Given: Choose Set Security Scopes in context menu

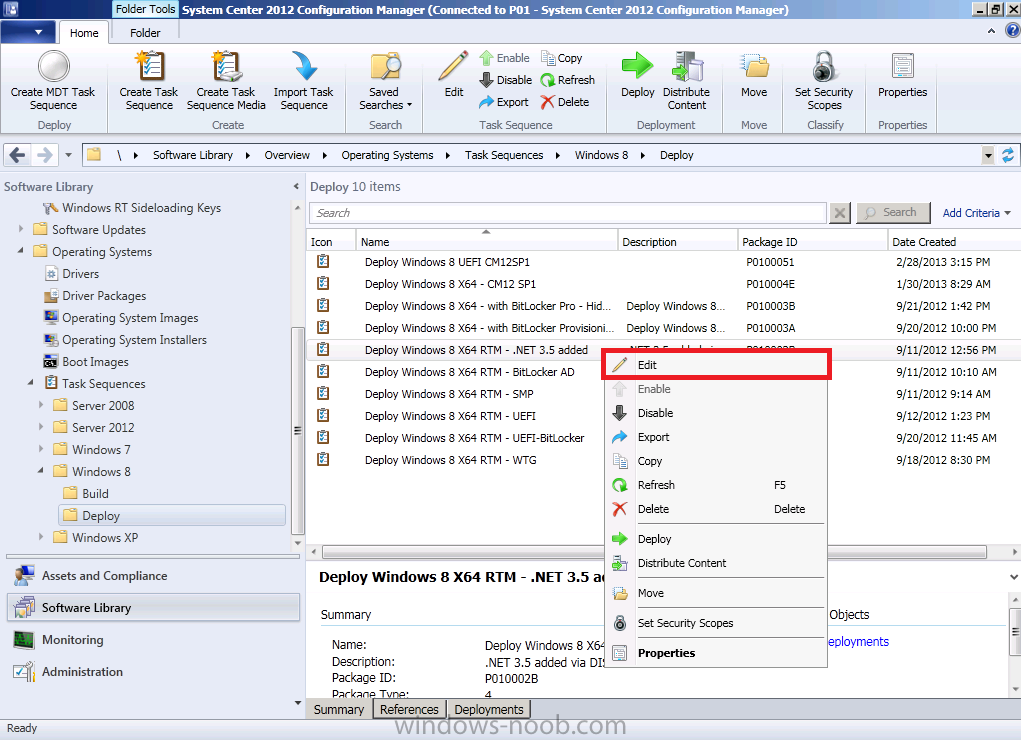Looking at the screenshot, I should click(716, 623).
